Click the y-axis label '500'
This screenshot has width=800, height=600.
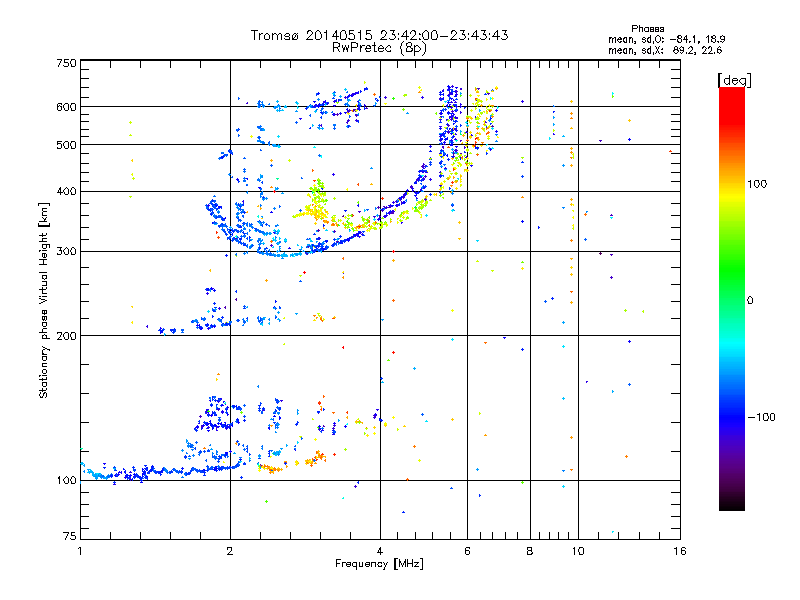tap(66, 145)
